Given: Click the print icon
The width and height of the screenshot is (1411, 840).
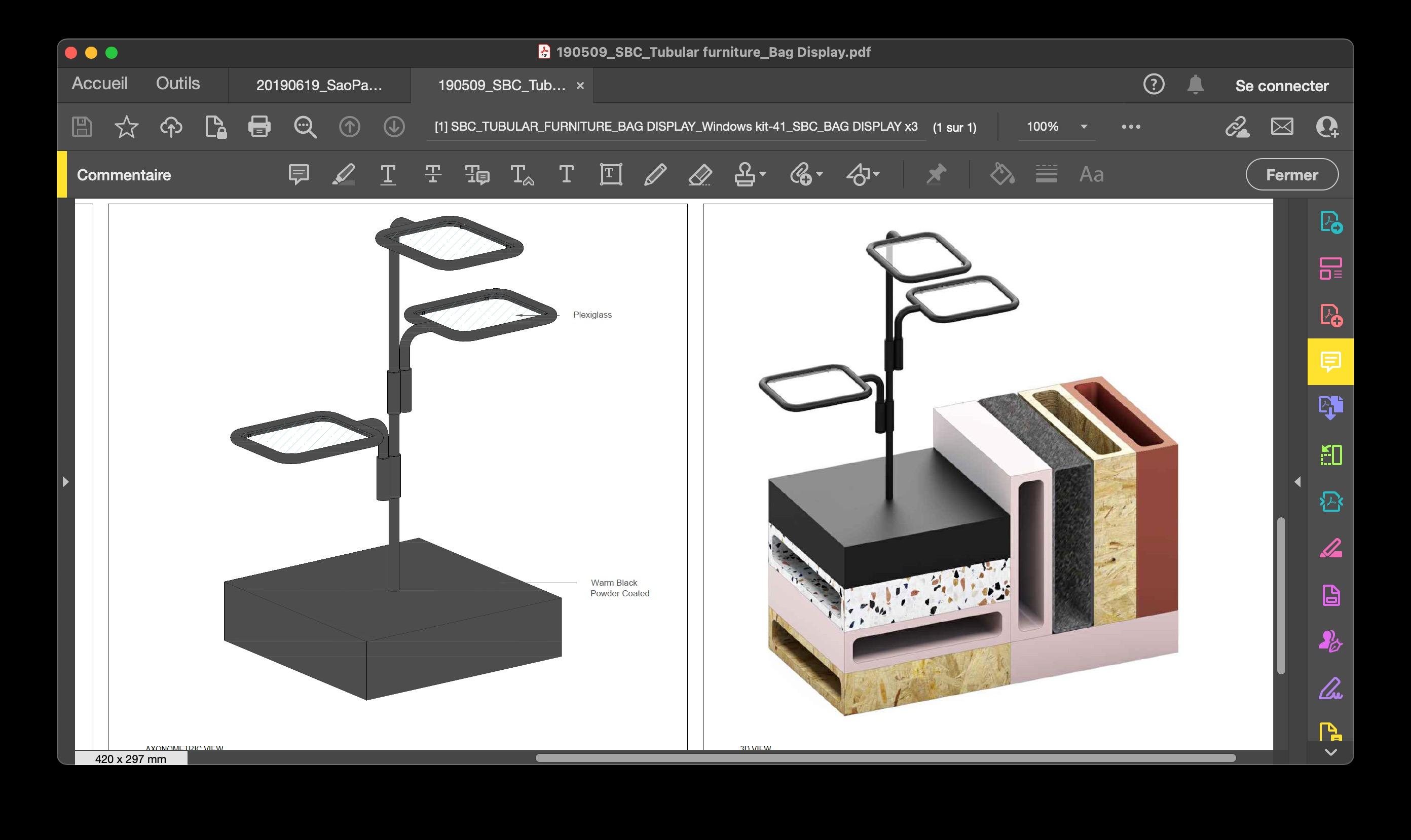Looking at the screenshot, I should [259, 126].
